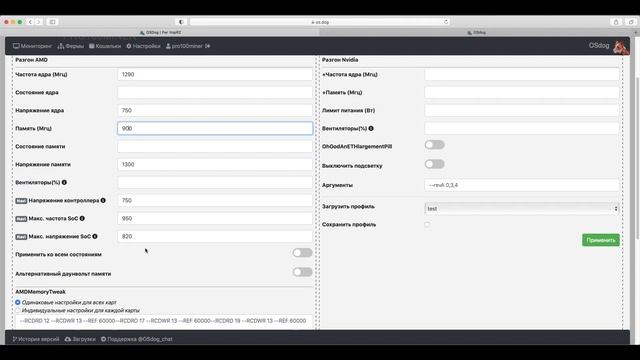Click the Разгон AMD section heading
The height and width of the screenshot is (360, 640).
(31, 60)
